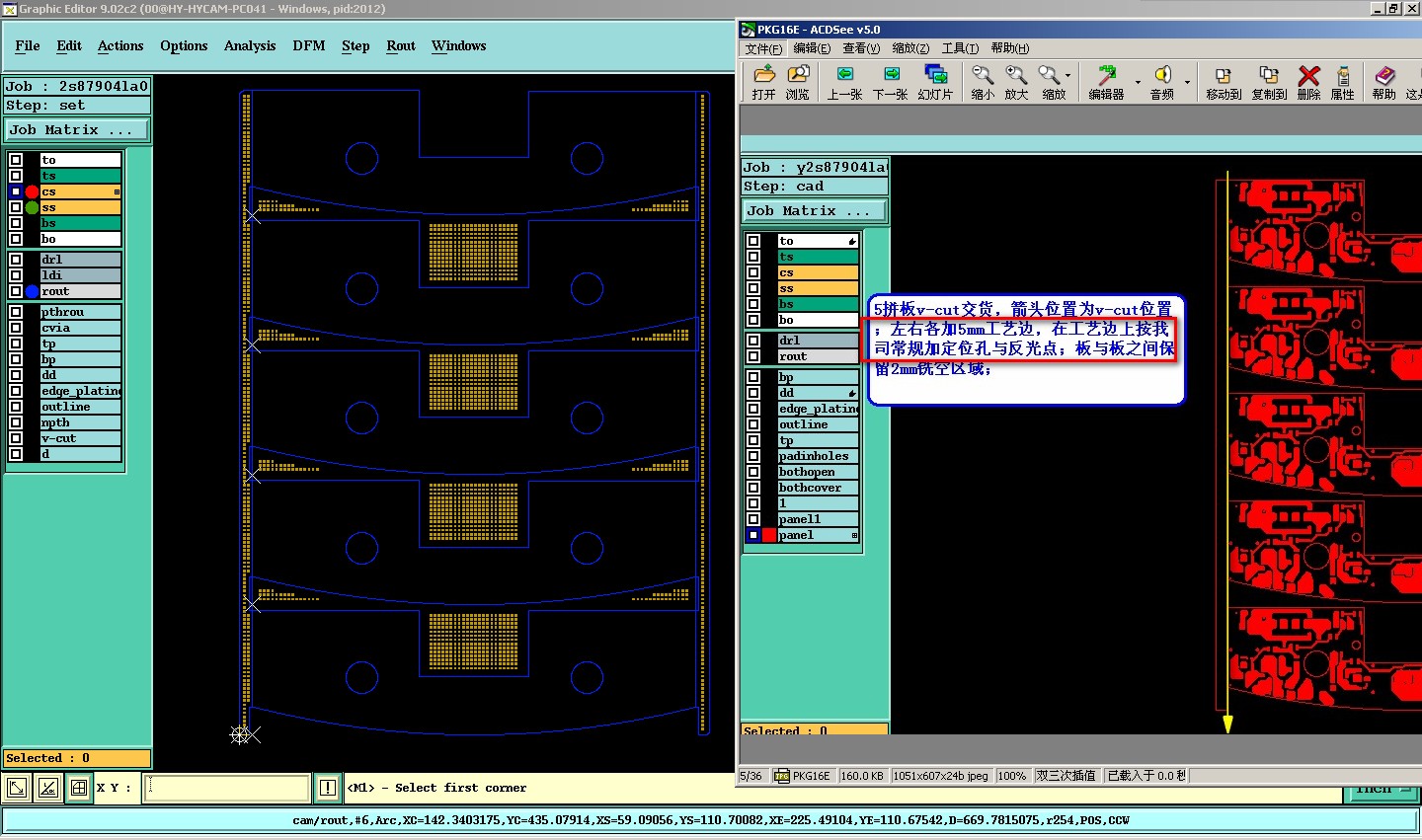This screenshot has height=840, width=1422.
Task: Click the Job Matrix button in Graphic Editor
Action: 77,130
